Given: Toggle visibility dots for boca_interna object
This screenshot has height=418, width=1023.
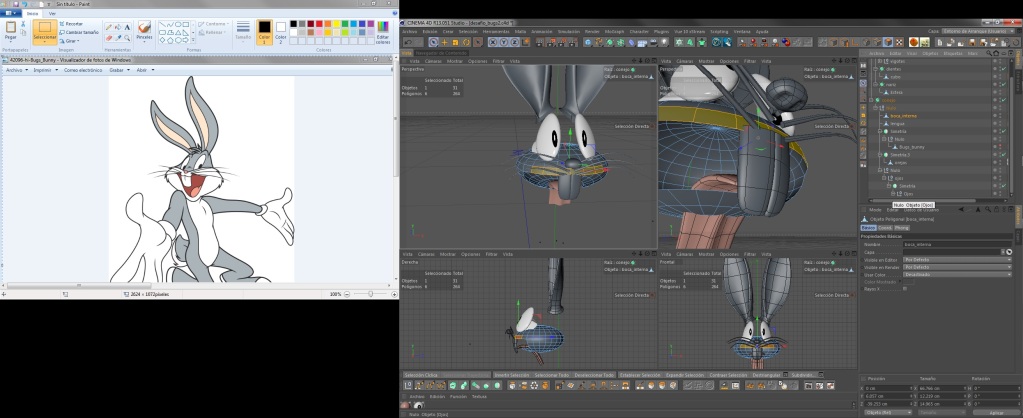Looking at the screenshot, I should tap(999, 115).
